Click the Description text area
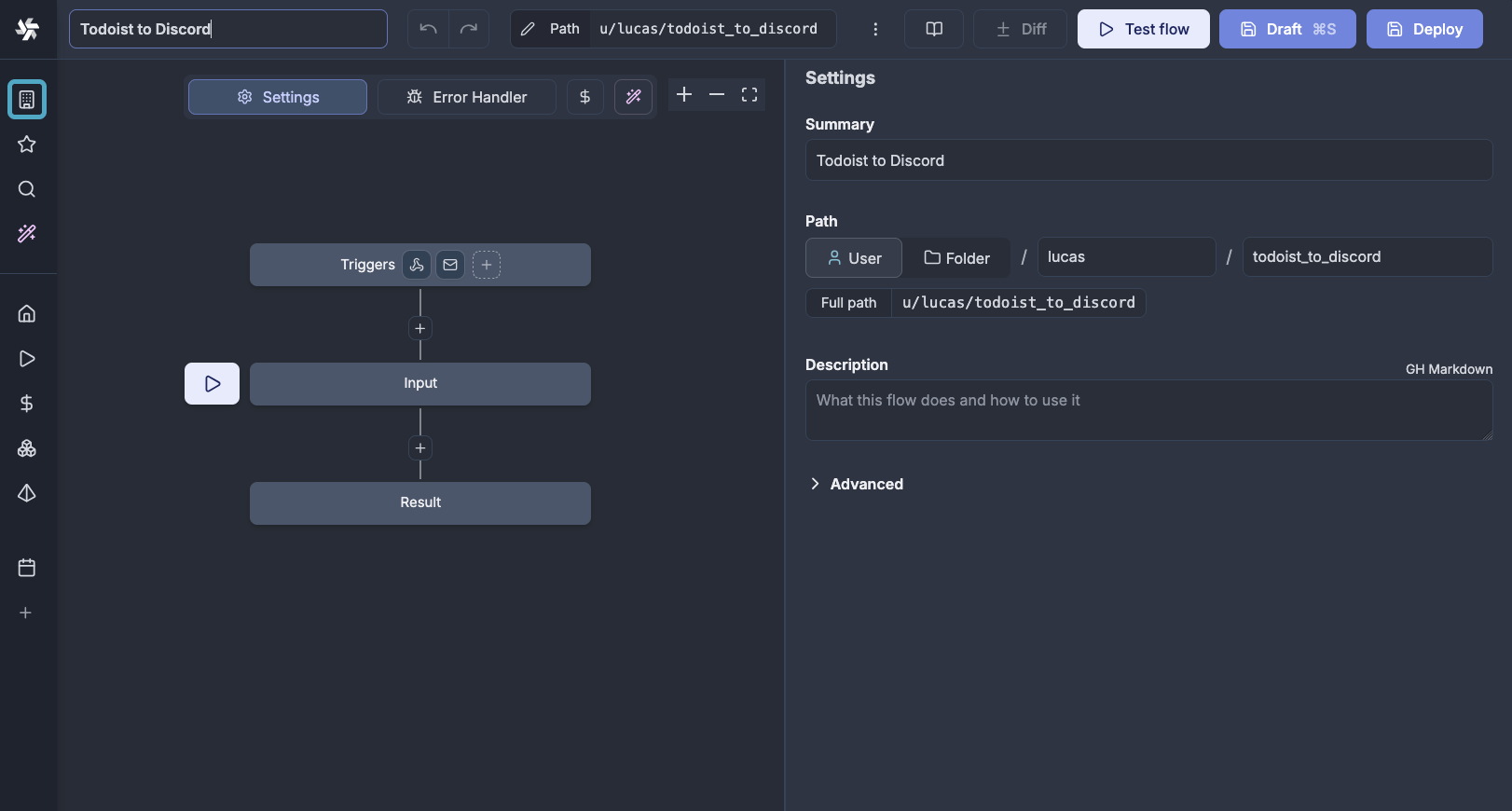1512x811 pixels. coord(1148,410)
